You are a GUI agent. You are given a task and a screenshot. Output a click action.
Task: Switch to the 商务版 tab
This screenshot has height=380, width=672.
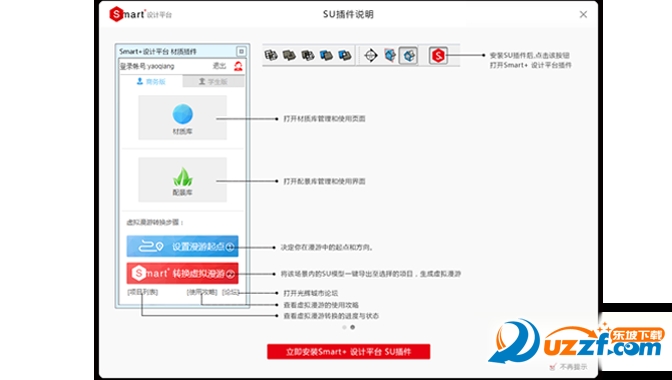151,81
